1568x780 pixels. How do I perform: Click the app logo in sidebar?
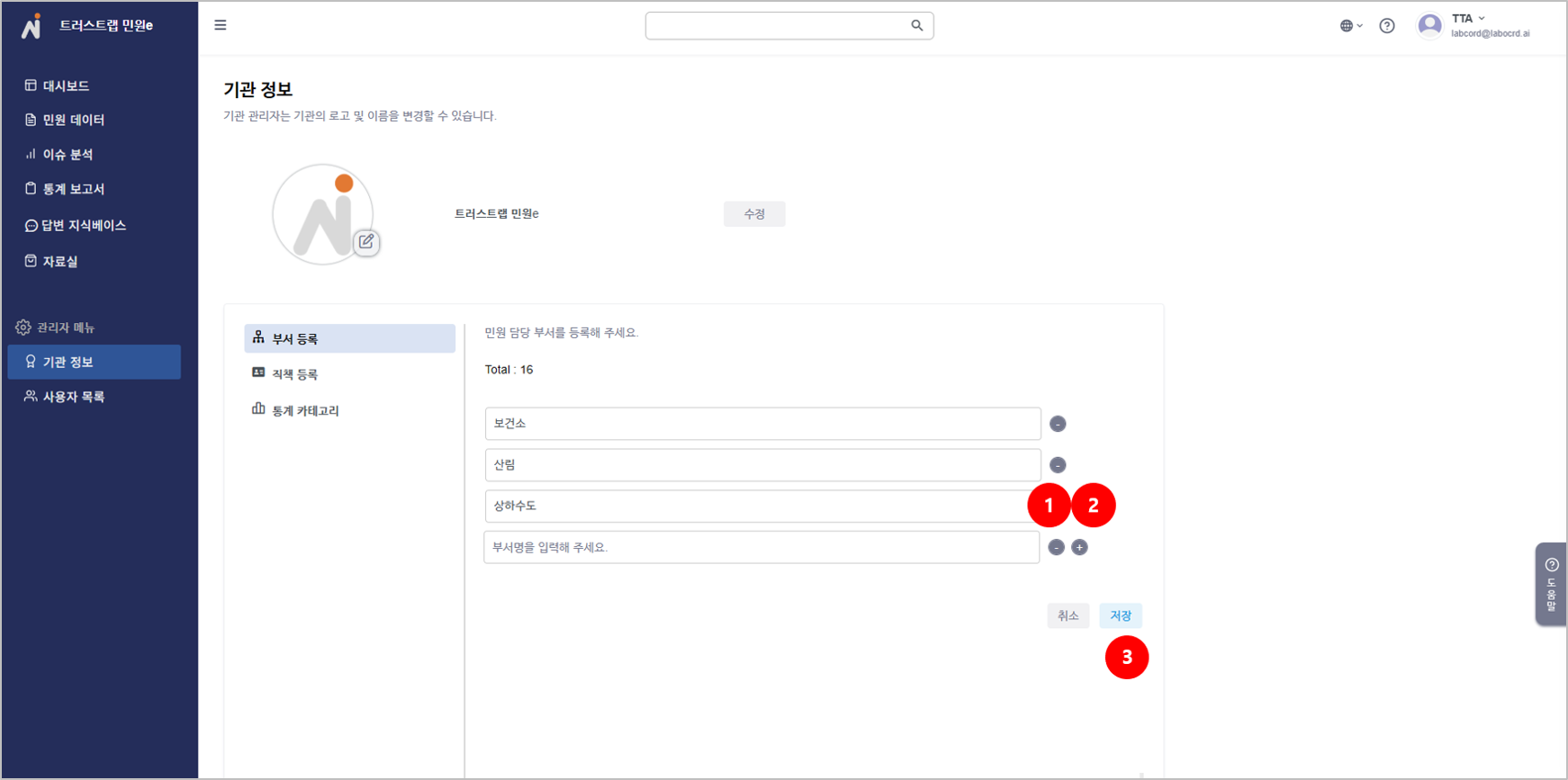click(32, 26)
